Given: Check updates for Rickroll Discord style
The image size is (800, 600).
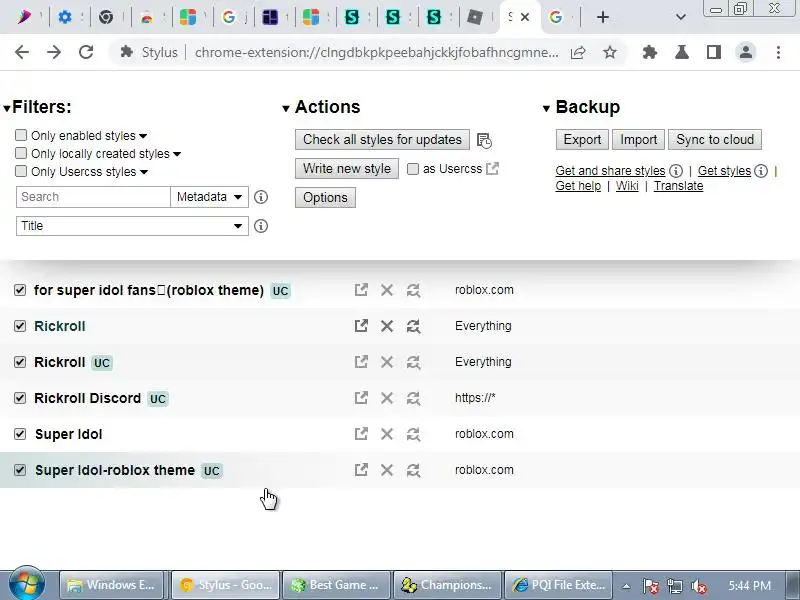Looking at the screenshot, I should click(x=413, y=398).
